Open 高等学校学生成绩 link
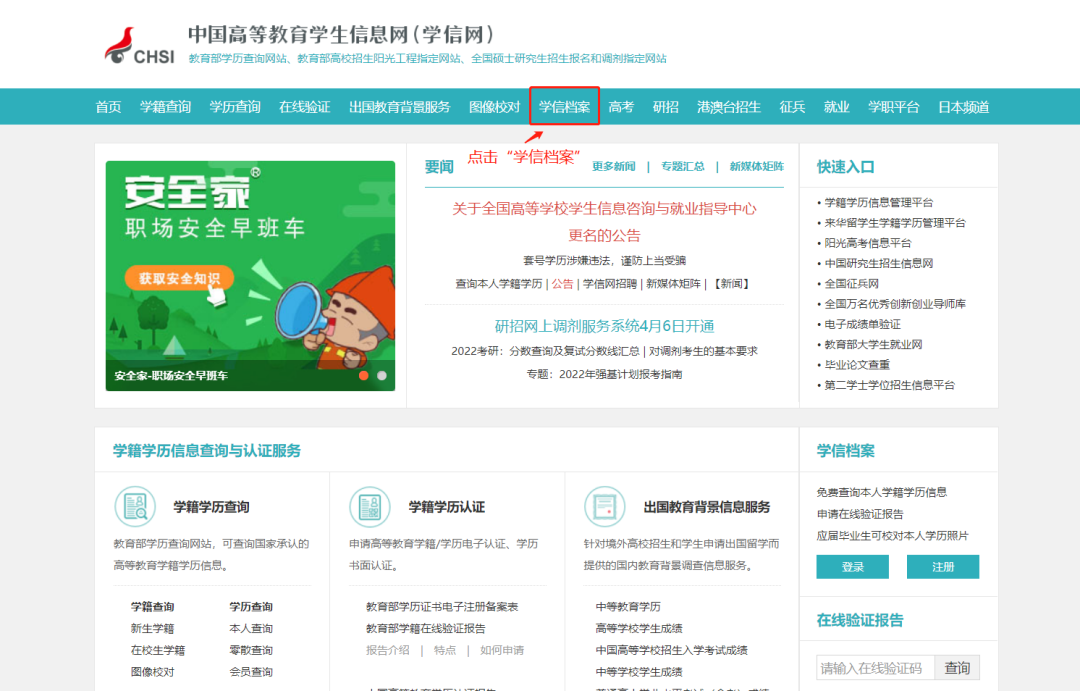The image size is (1080, 691). [x=639, y=628]
